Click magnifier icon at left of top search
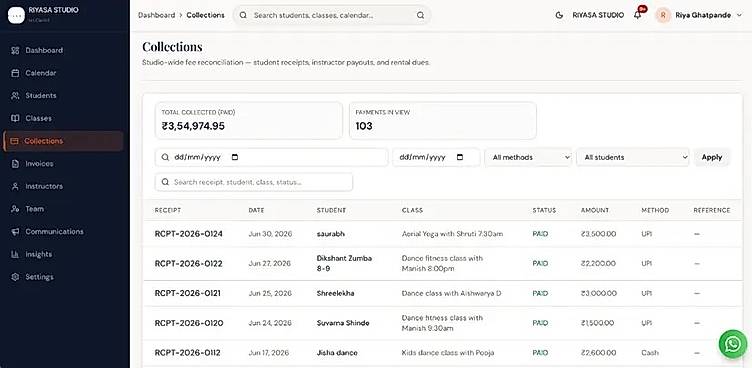Screen dimensions: 752x368 (x=243, y=15)
